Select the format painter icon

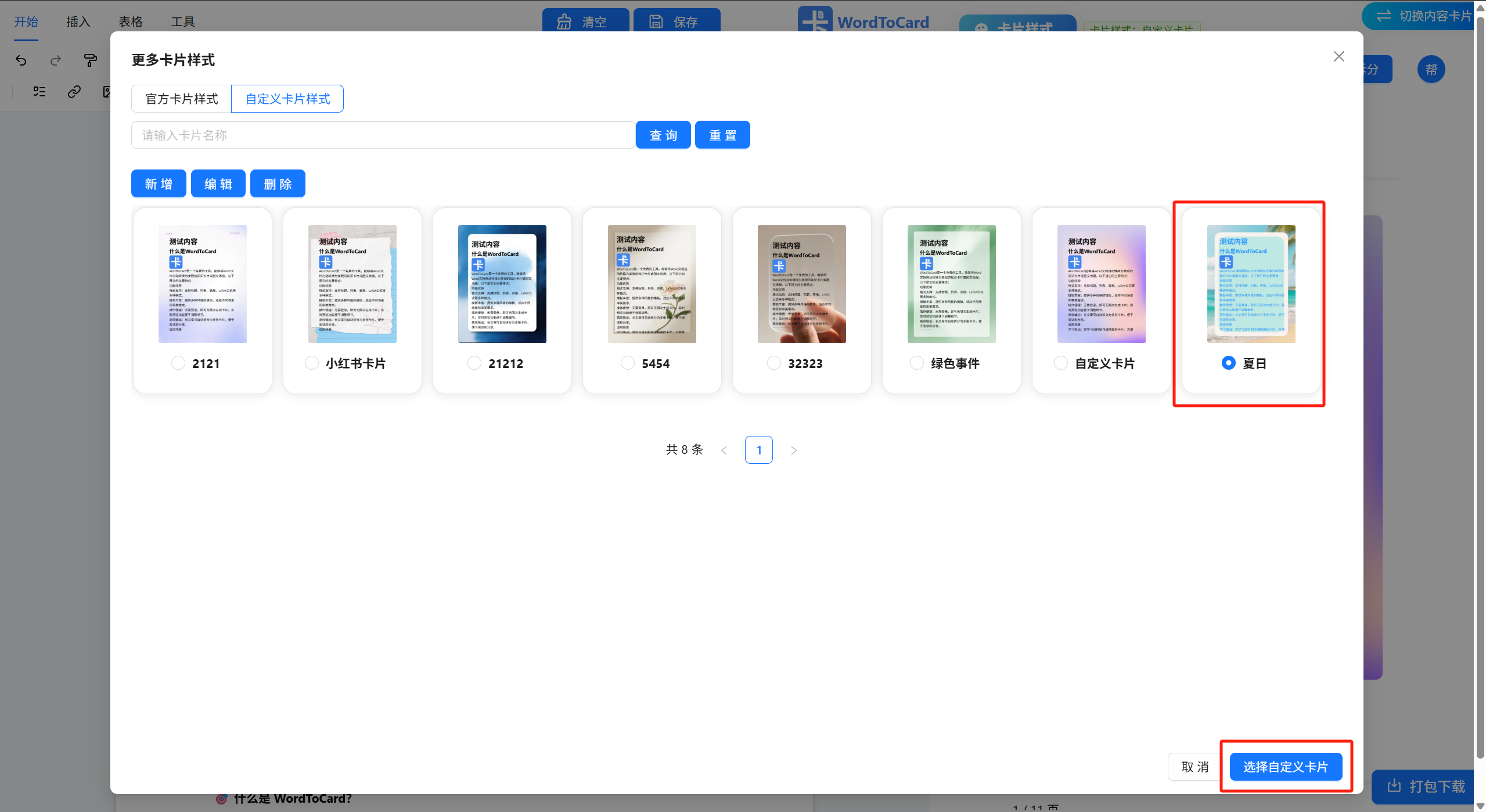[91, 60]
